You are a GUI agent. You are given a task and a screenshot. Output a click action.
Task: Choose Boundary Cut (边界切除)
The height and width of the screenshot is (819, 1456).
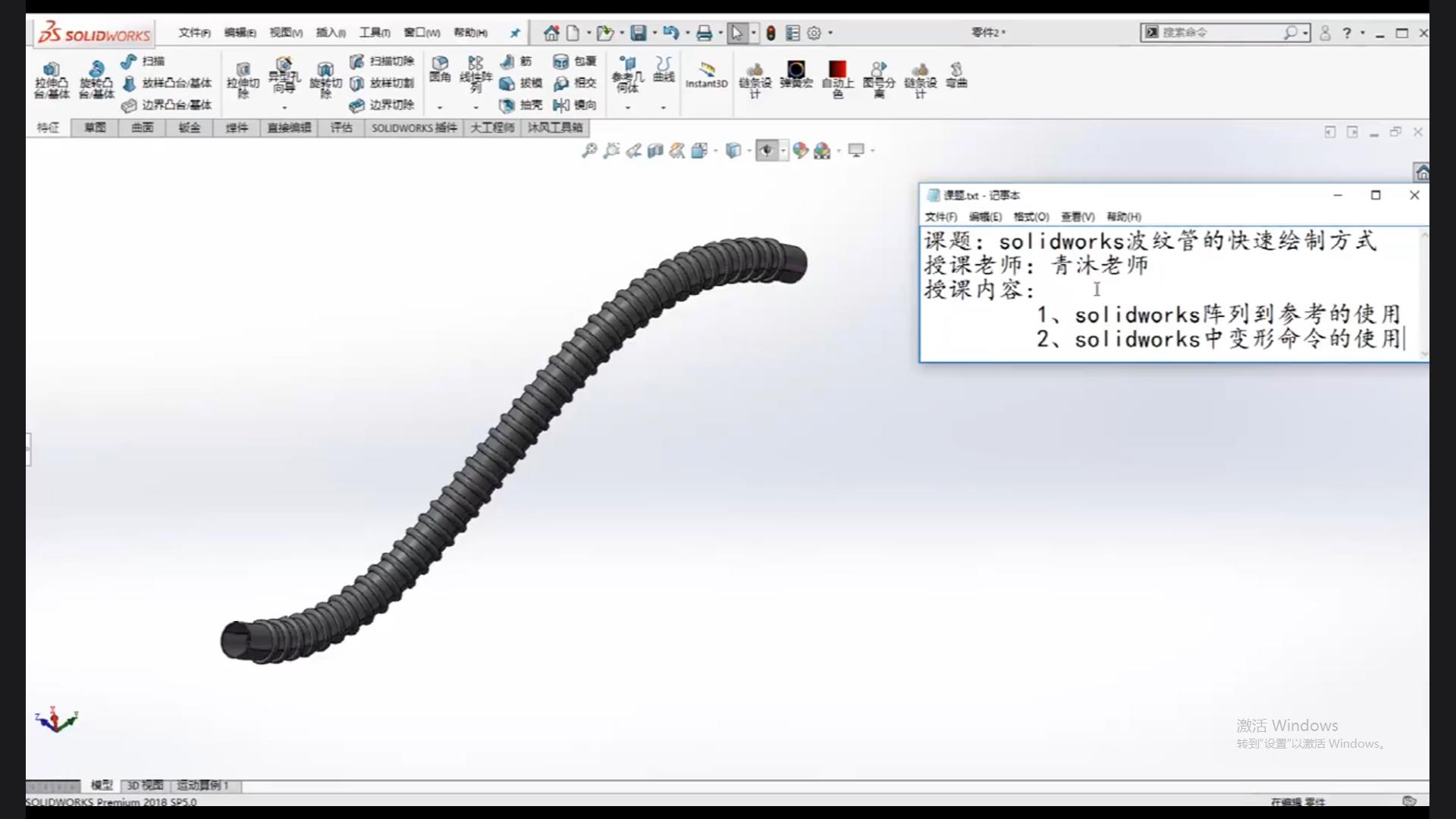pos(381,105)
